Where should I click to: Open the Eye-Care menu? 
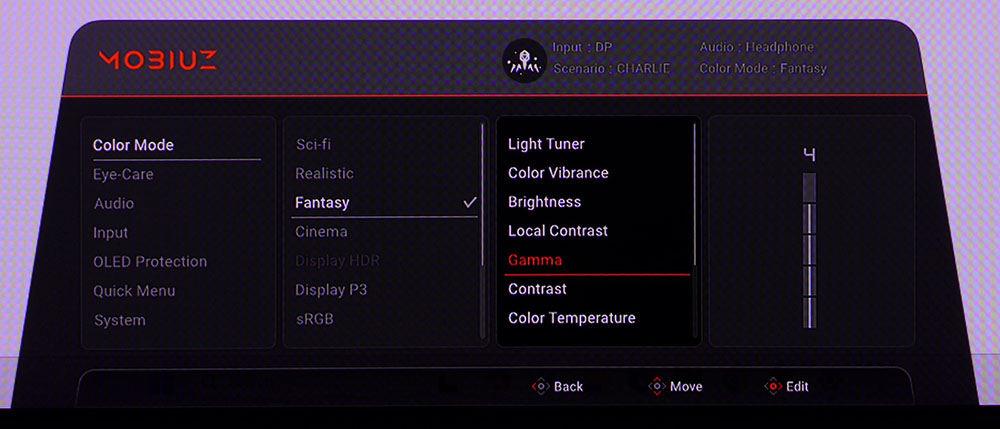123,174
